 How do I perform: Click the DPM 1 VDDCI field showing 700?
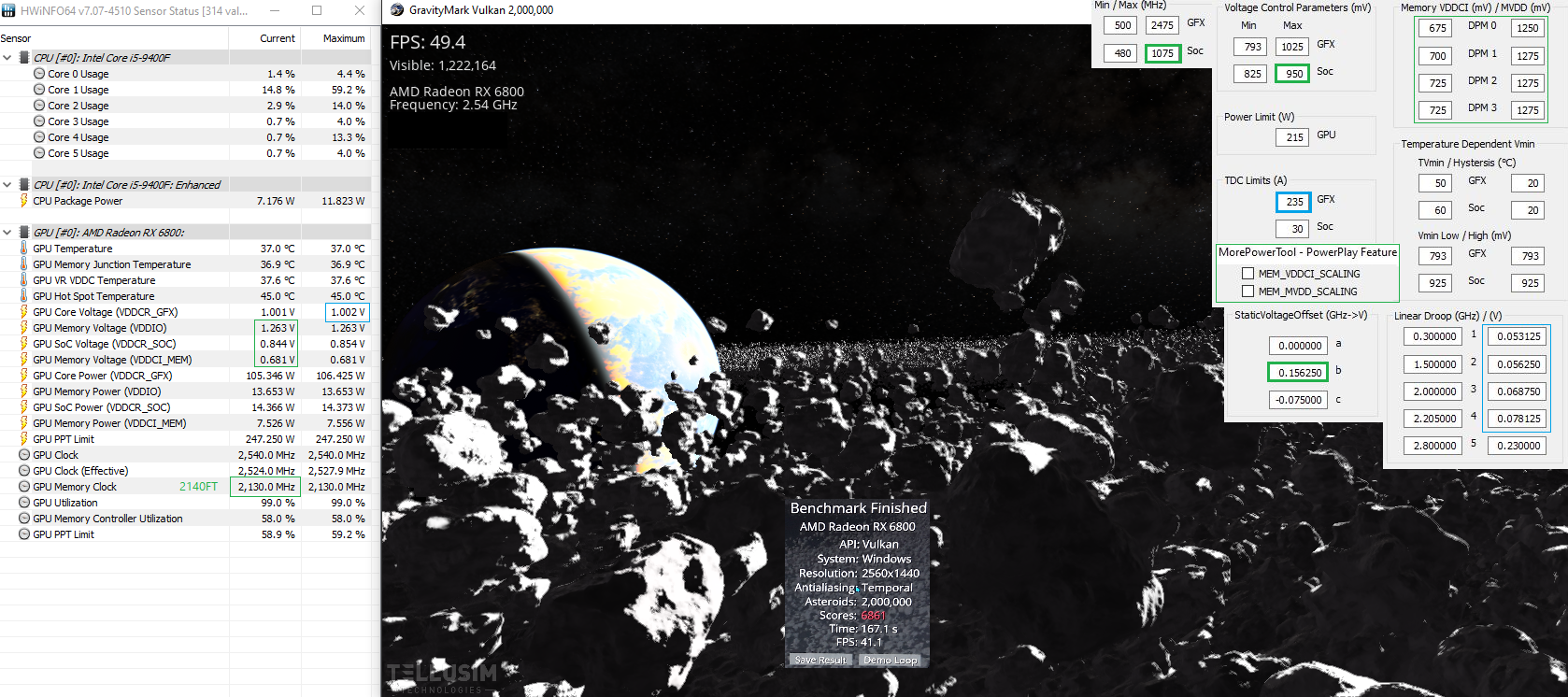[x=1437, y=56]
